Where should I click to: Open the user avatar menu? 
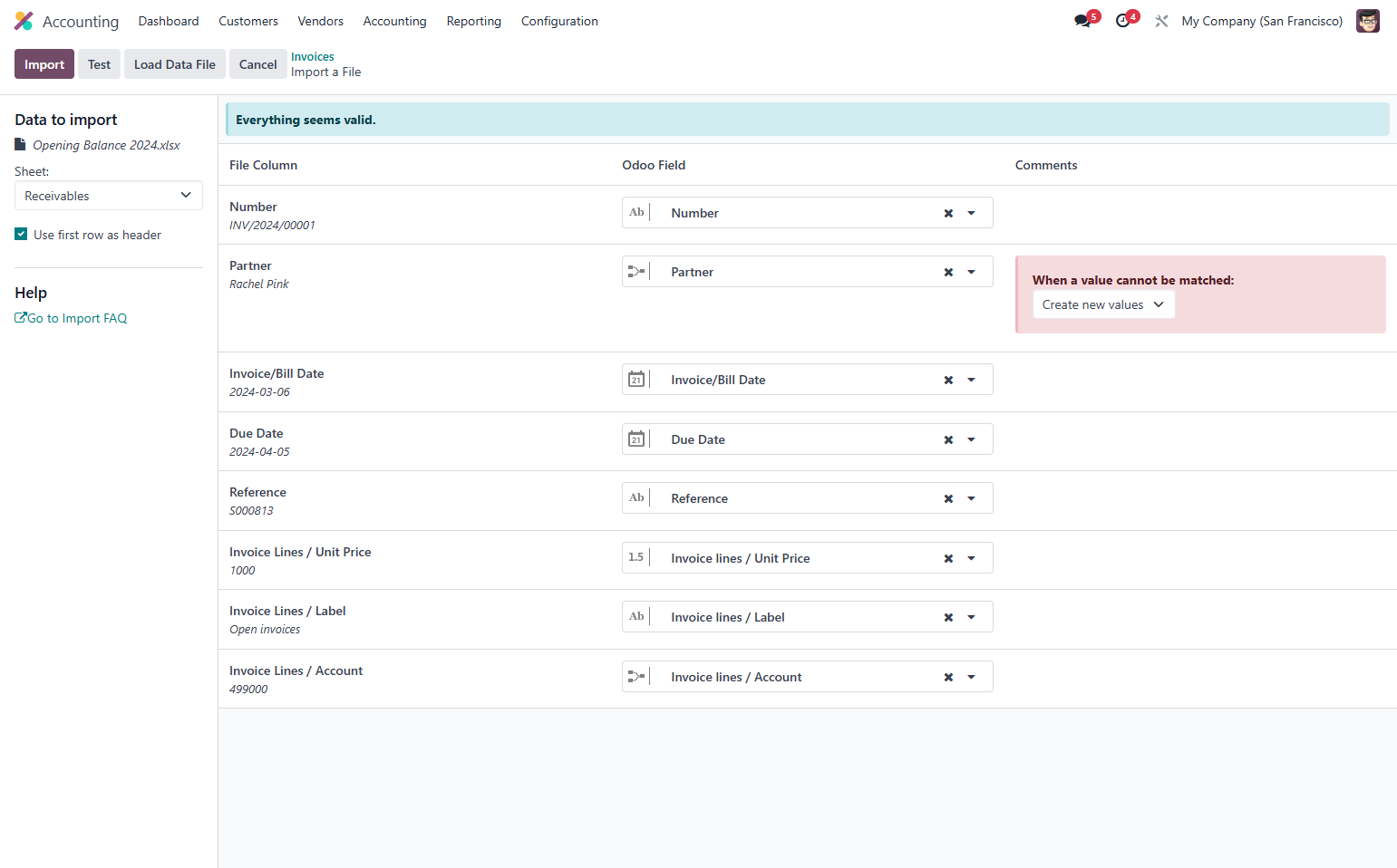click(x=1368, y=21)
